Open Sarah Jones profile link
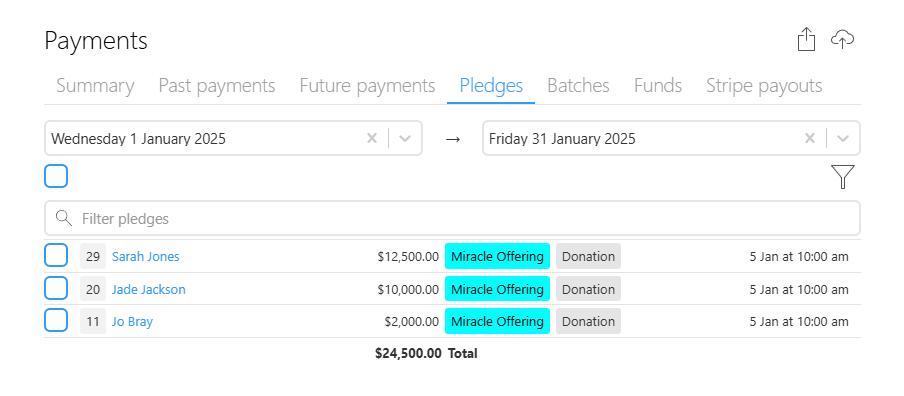904x396 pixels. pos(146,257)
